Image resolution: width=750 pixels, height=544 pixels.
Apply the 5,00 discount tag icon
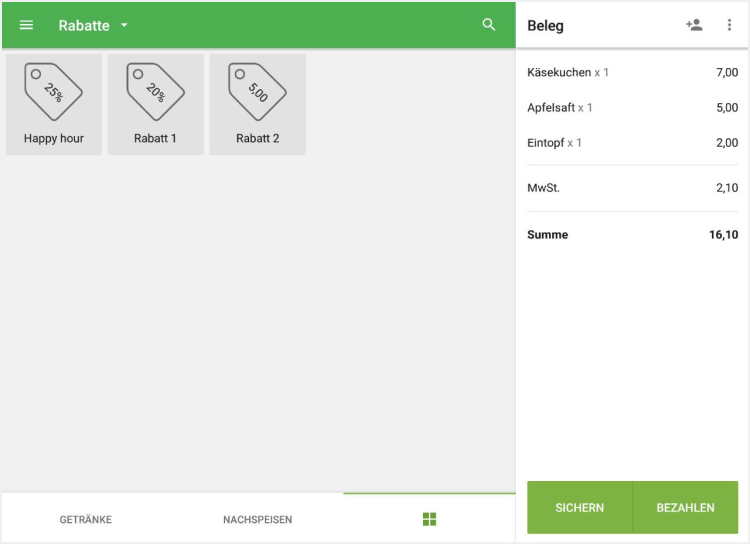pyautogui.click(x=257, y=91)
